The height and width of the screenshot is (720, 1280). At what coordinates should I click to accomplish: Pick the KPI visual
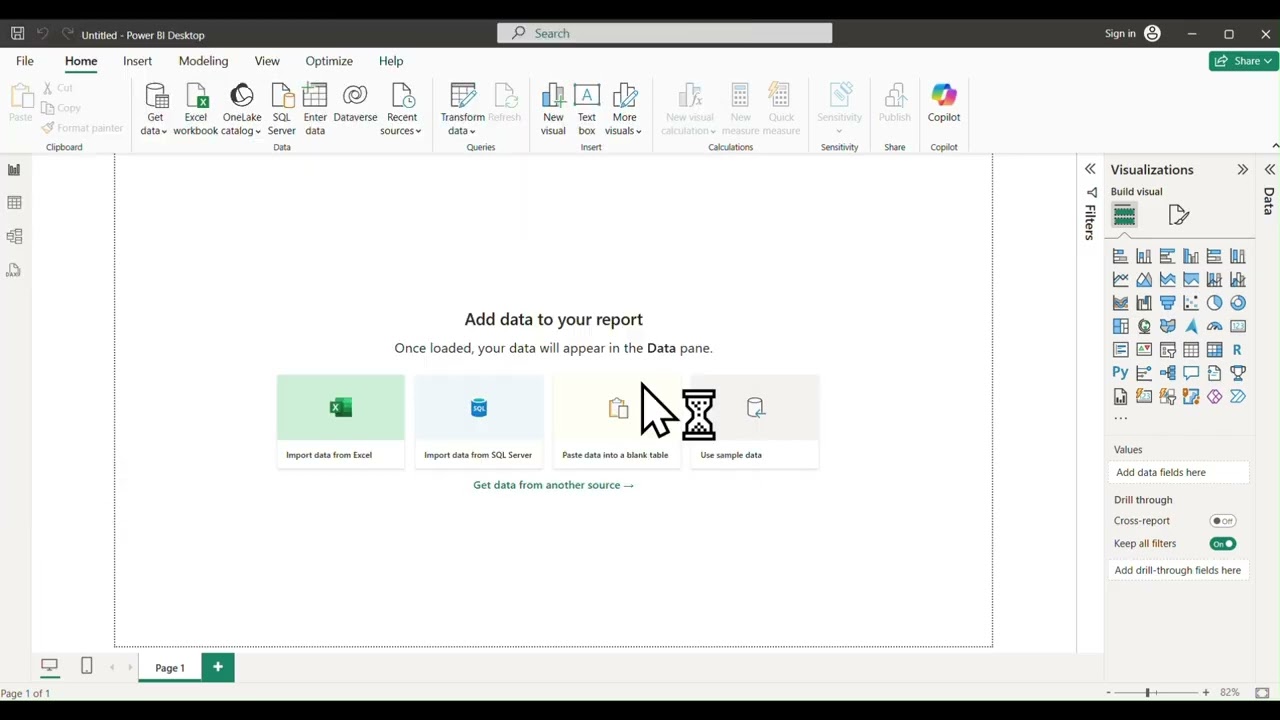pos(1144,350)
